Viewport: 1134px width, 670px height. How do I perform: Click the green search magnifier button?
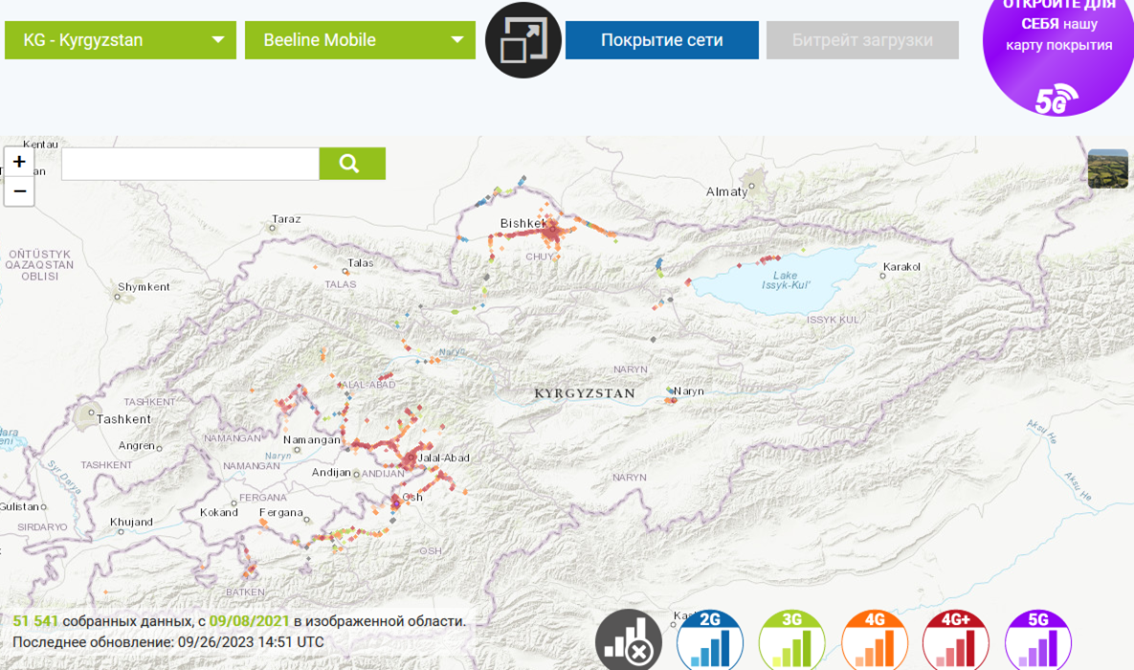[352, 164]
